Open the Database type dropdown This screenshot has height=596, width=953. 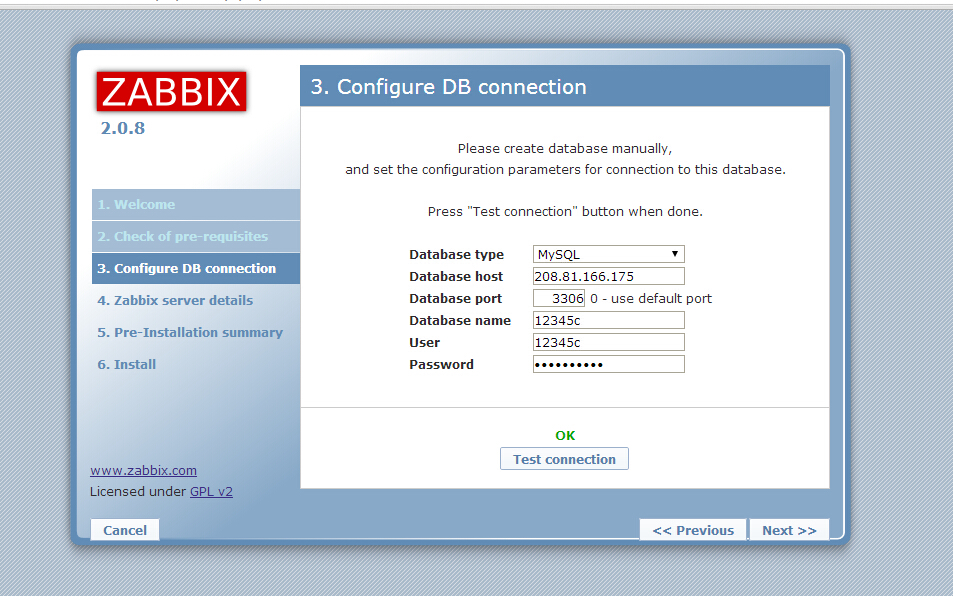[608, 254]
